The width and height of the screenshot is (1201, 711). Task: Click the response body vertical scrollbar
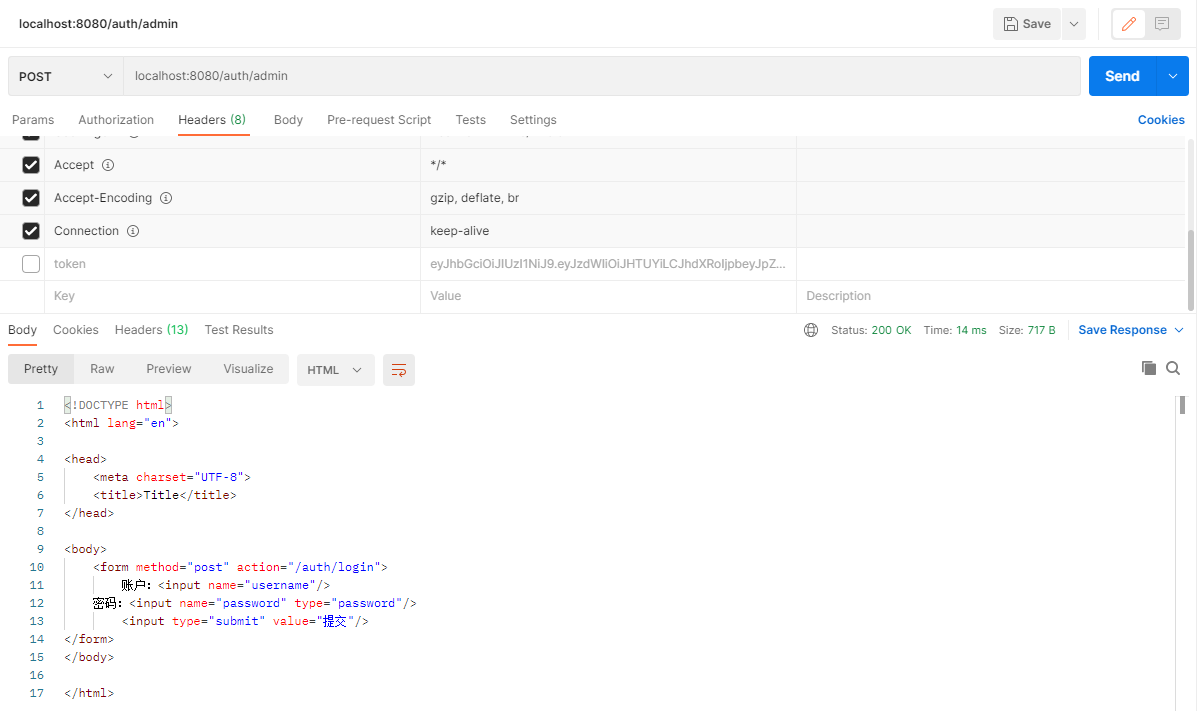[1182, 405]
